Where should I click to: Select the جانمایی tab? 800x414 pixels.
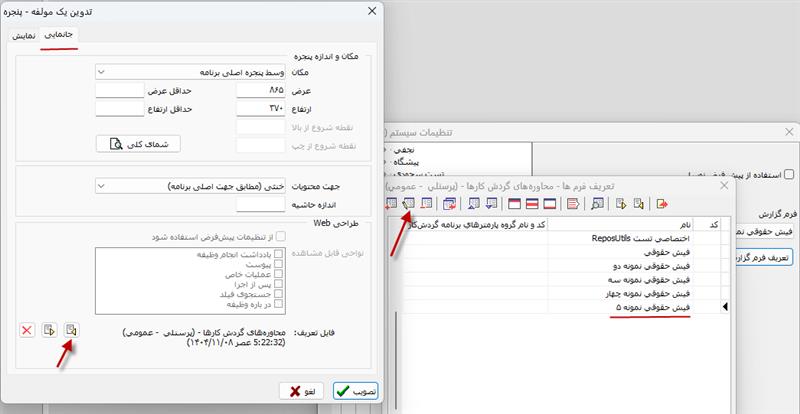click(60, 35)
